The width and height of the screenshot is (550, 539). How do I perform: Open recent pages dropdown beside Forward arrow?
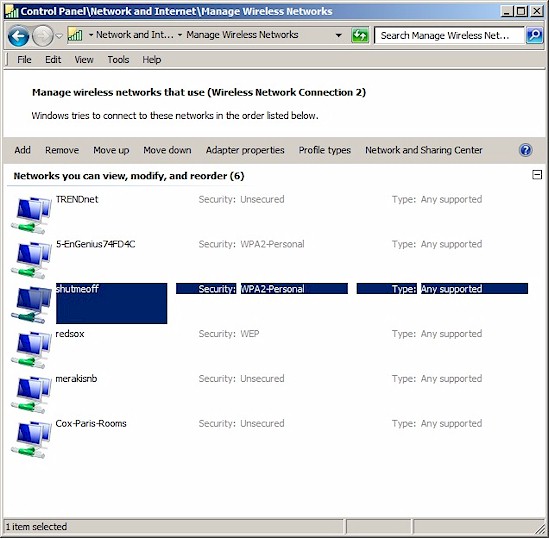click(59, 36)
